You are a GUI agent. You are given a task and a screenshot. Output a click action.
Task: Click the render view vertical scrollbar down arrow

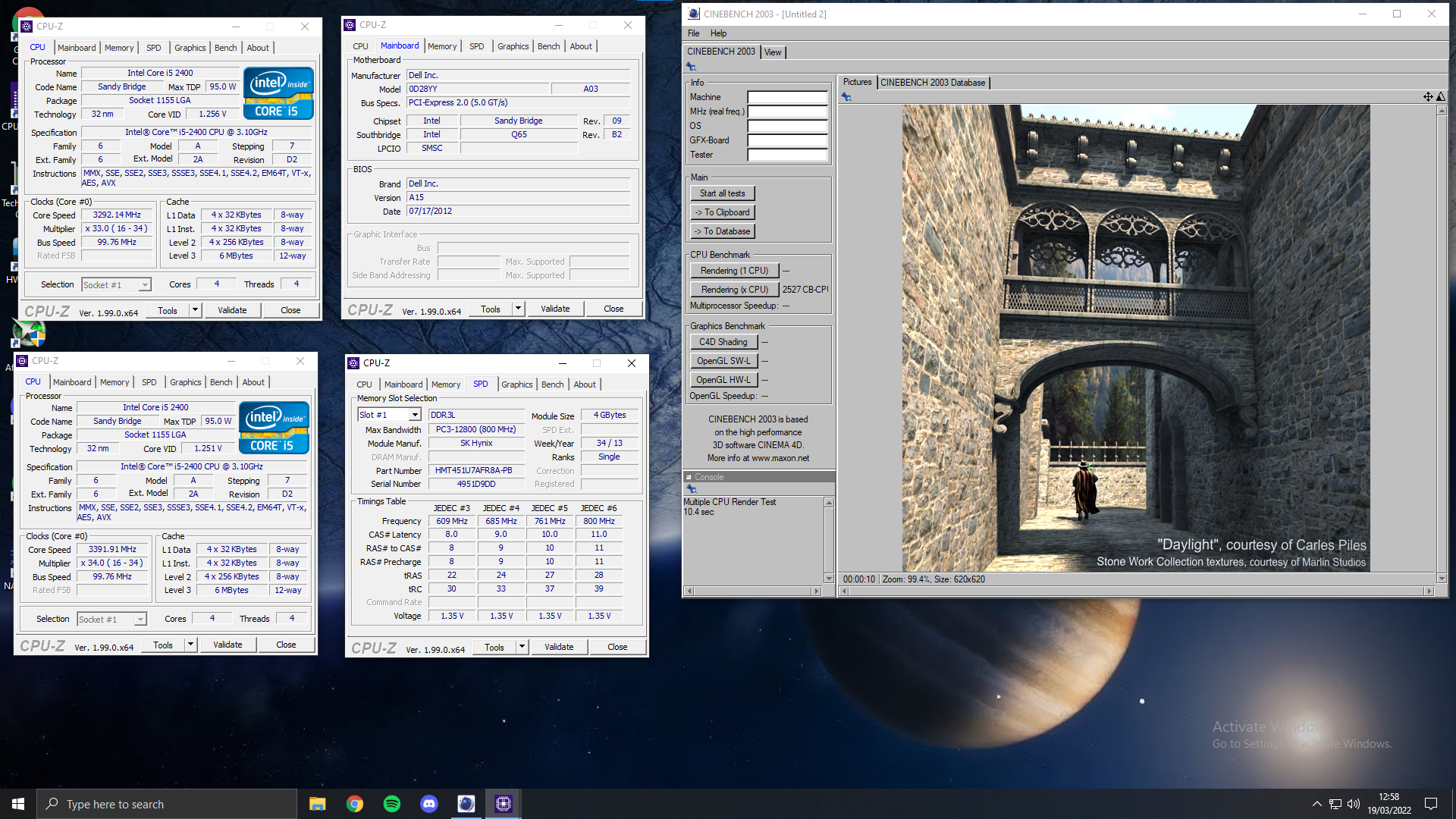pyautogui.click(x=1442, y=578)
